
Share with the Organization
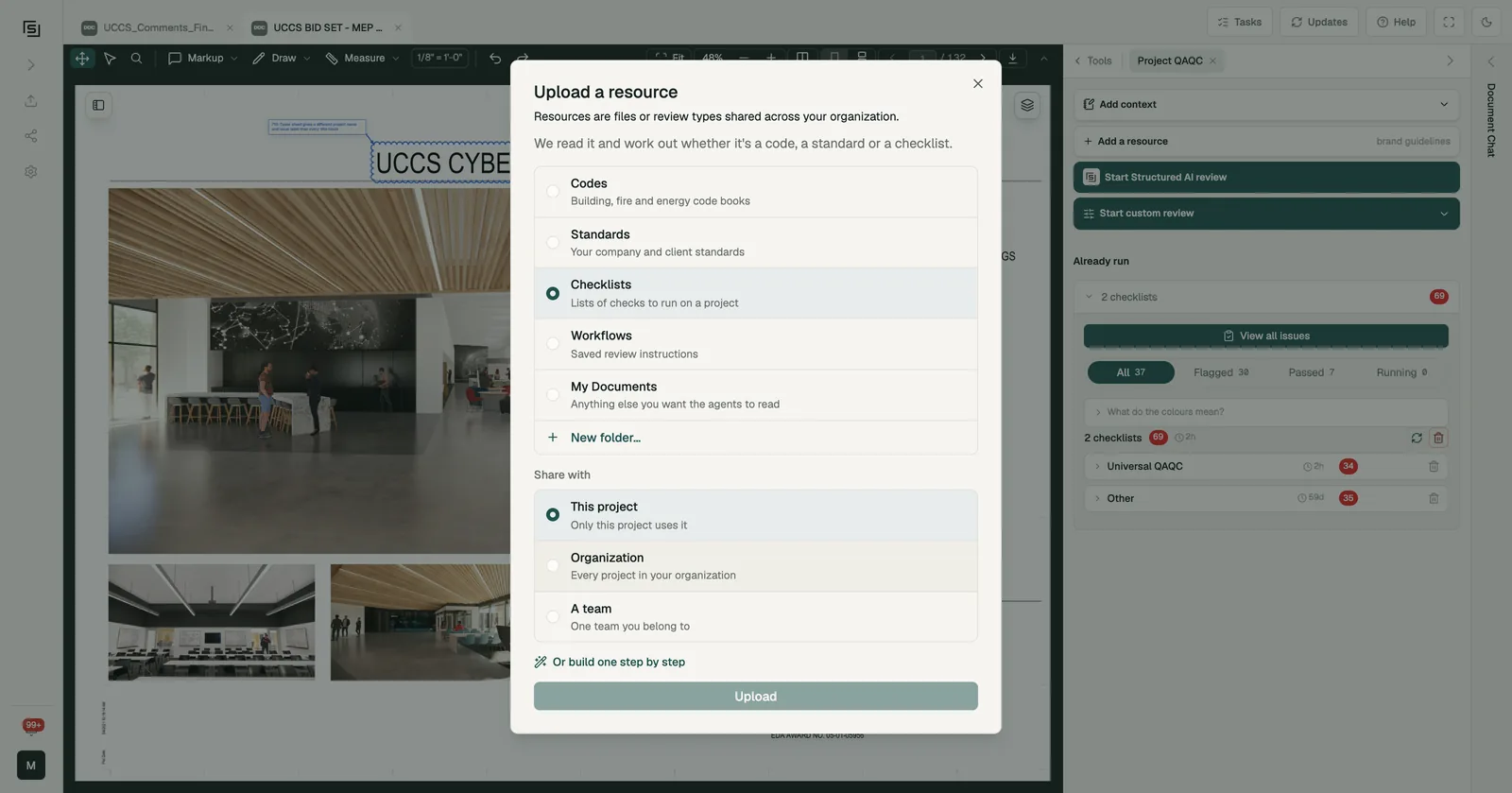coord(756,566)
